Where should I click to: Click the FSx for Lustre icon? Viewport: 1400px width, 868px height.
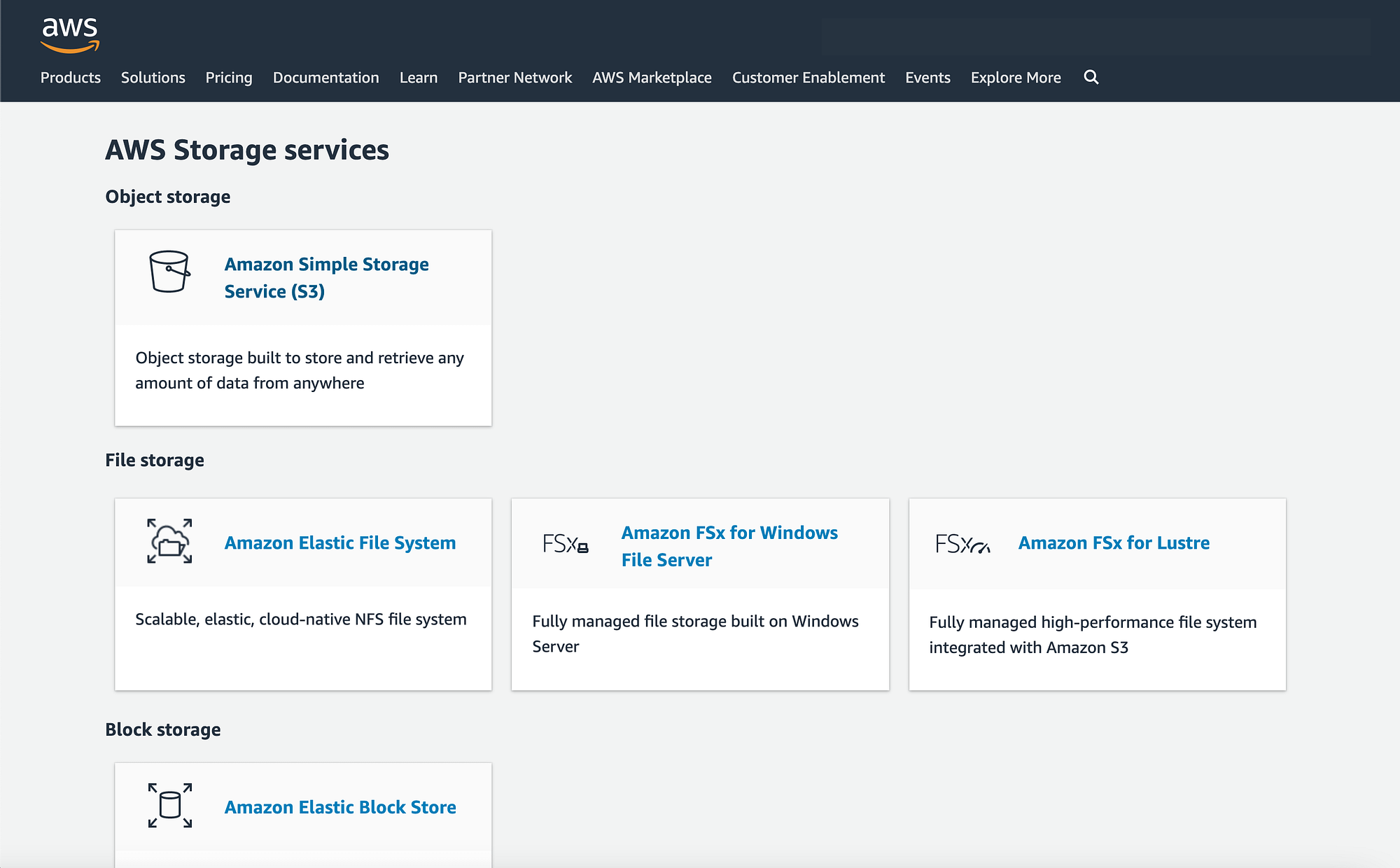click(962, 544)
